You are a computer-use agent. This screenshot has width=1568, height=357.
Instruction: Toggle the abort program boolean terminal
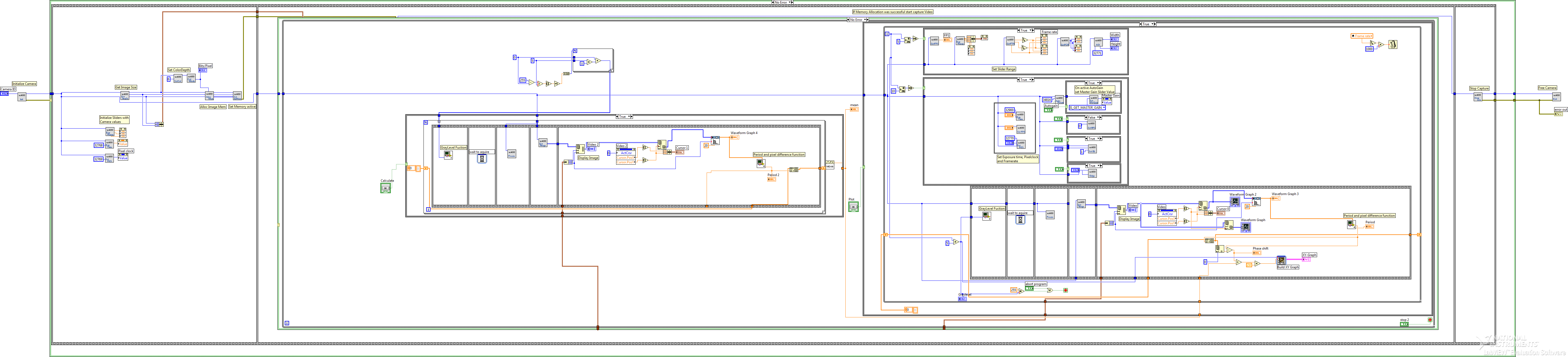coord(1029,288)
